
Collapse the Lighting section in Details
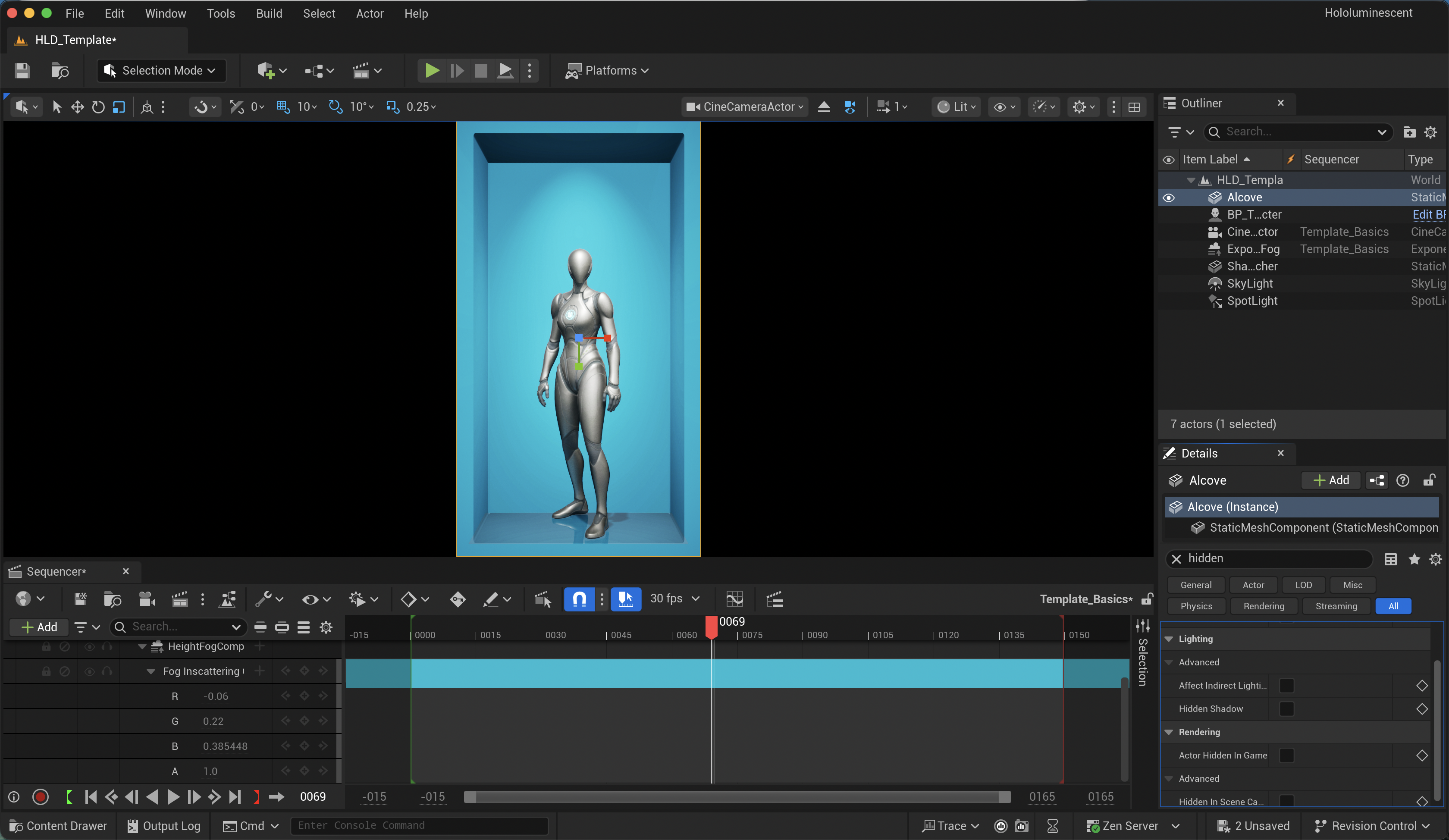[1169, 639]
